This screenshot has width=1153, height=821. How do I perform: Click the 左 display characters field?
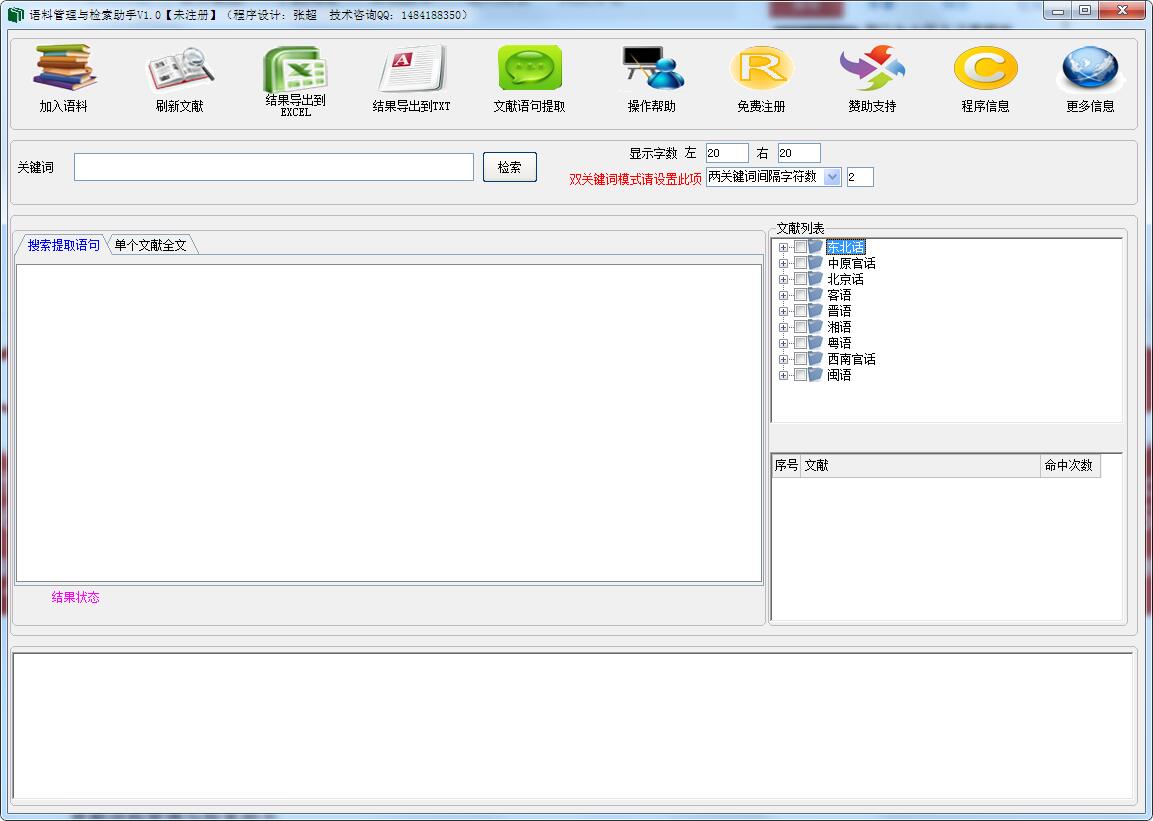[x=727, y=153]
